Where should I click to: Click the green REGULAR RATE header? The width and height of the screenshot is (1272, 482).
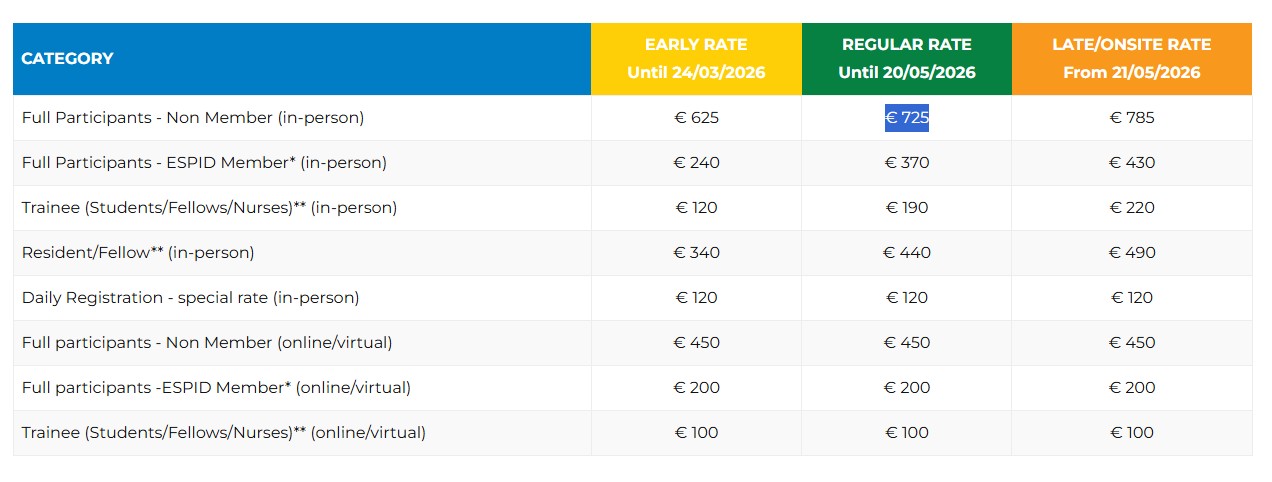906,58
